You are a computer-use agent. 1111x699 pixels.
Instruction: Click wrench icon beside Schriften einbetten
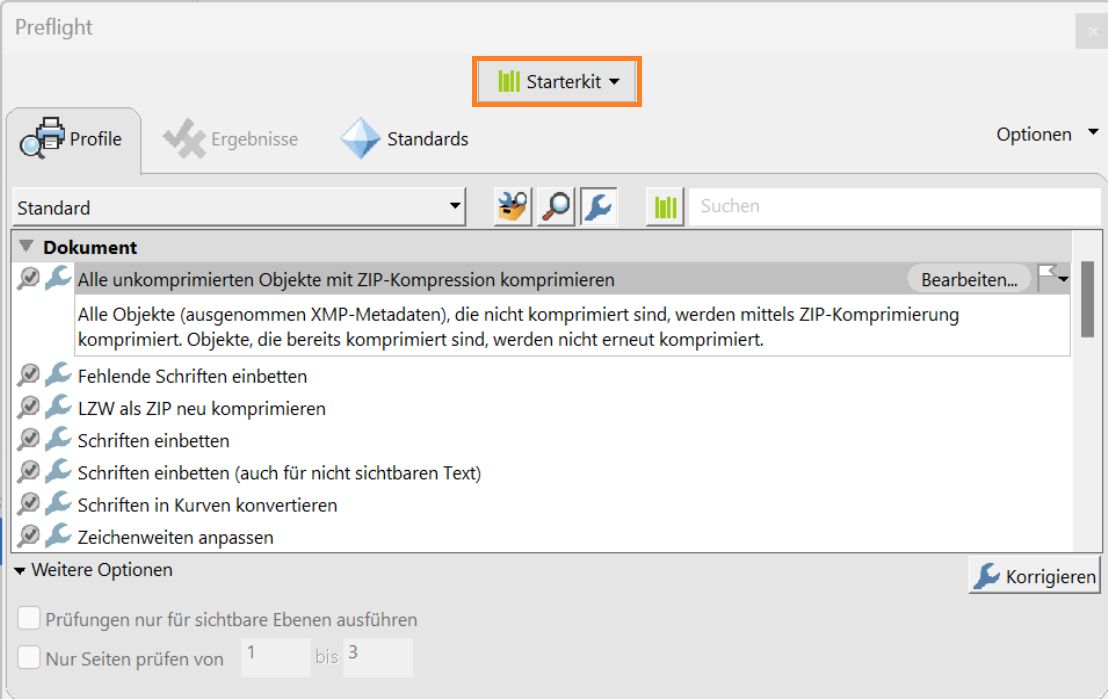pos(55,440)
